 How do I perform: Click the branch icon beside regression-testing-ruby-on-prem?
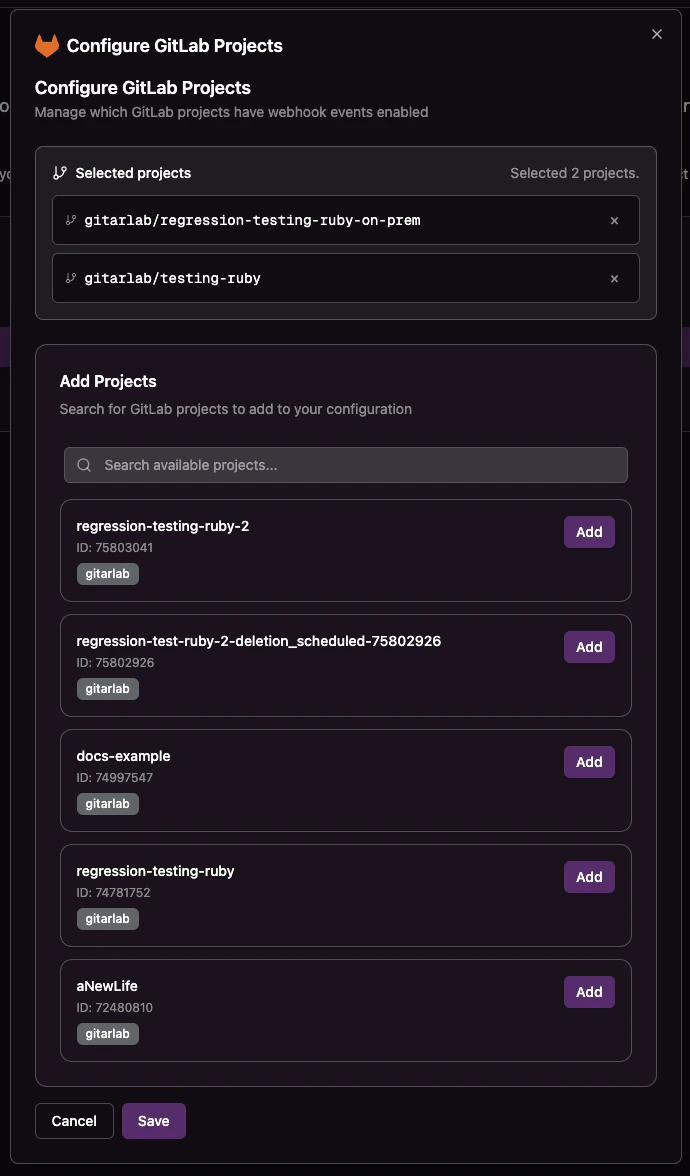[x=71, y=220]
